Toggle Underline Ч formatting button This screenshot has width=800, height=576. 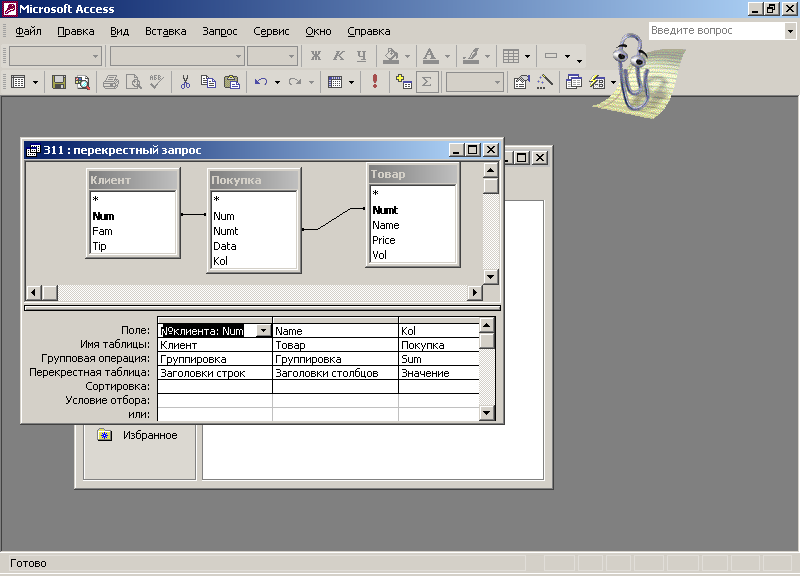[362, 56]
